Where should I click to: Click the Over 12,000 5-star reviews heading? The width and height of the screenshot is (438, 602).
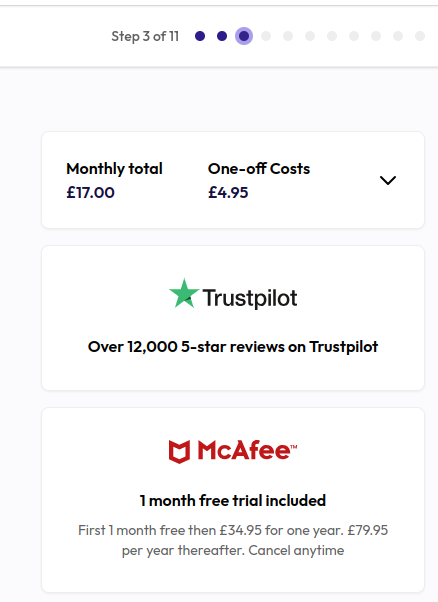point(233,347)
